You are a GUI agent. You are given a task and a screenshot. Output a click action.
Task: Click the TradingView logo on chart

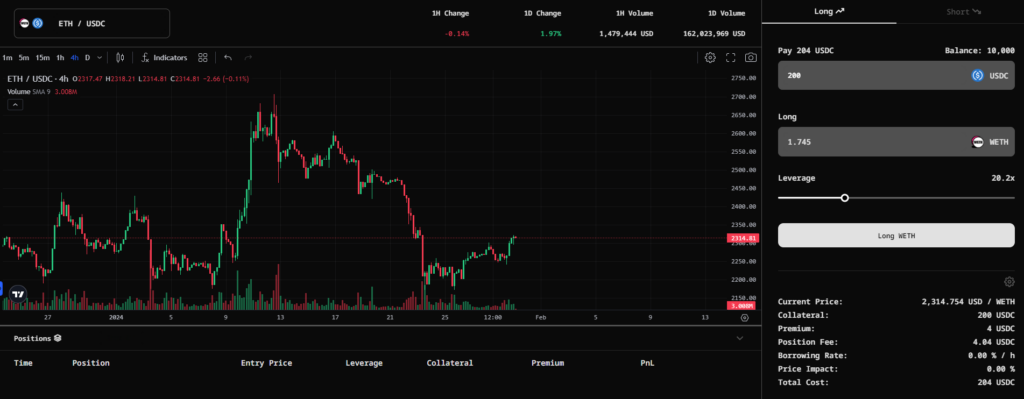19,294
